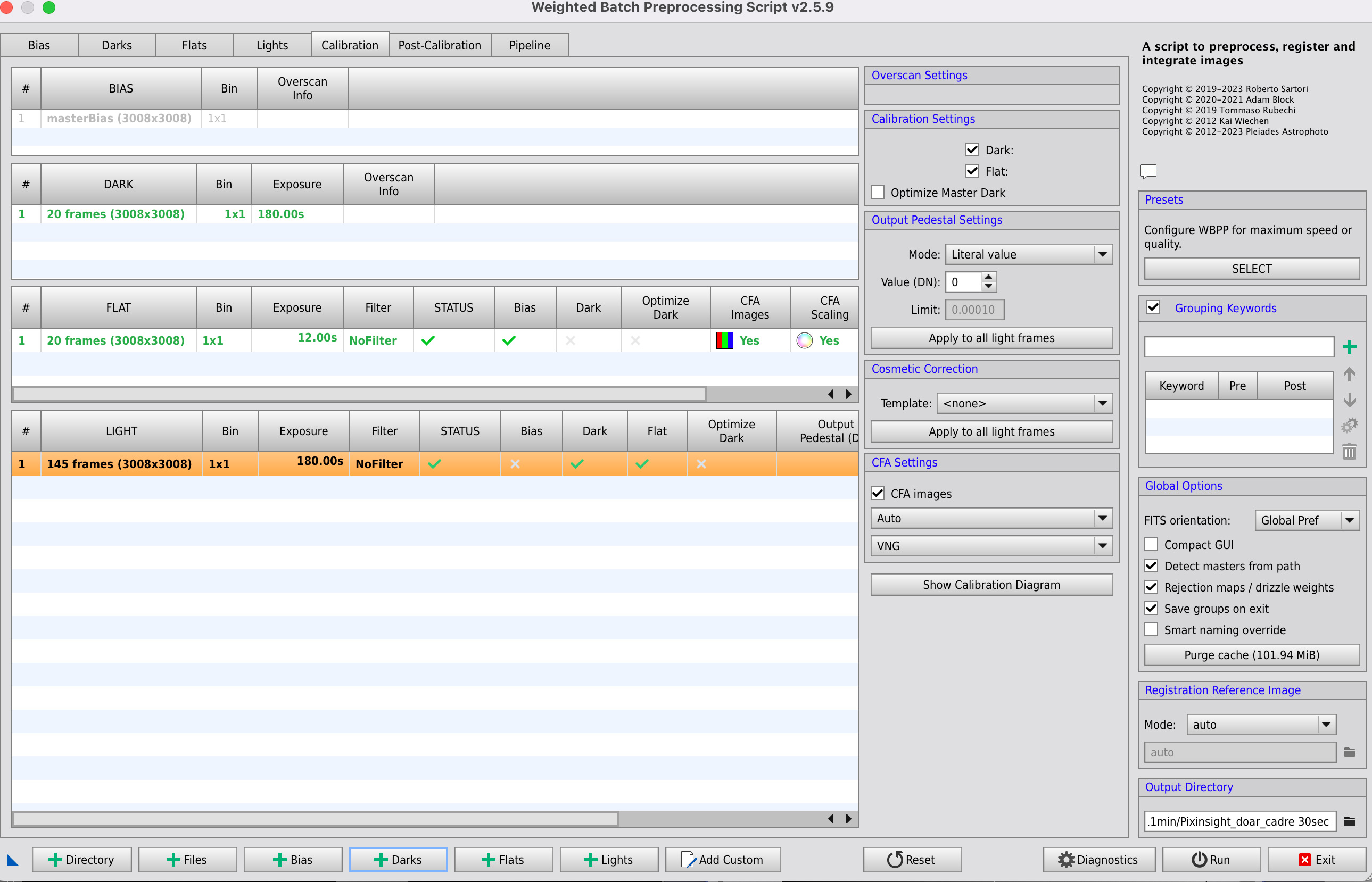Screen dimensions: 1372x882
Task: Switch to the Darks tab
Action: click(117, 45)
